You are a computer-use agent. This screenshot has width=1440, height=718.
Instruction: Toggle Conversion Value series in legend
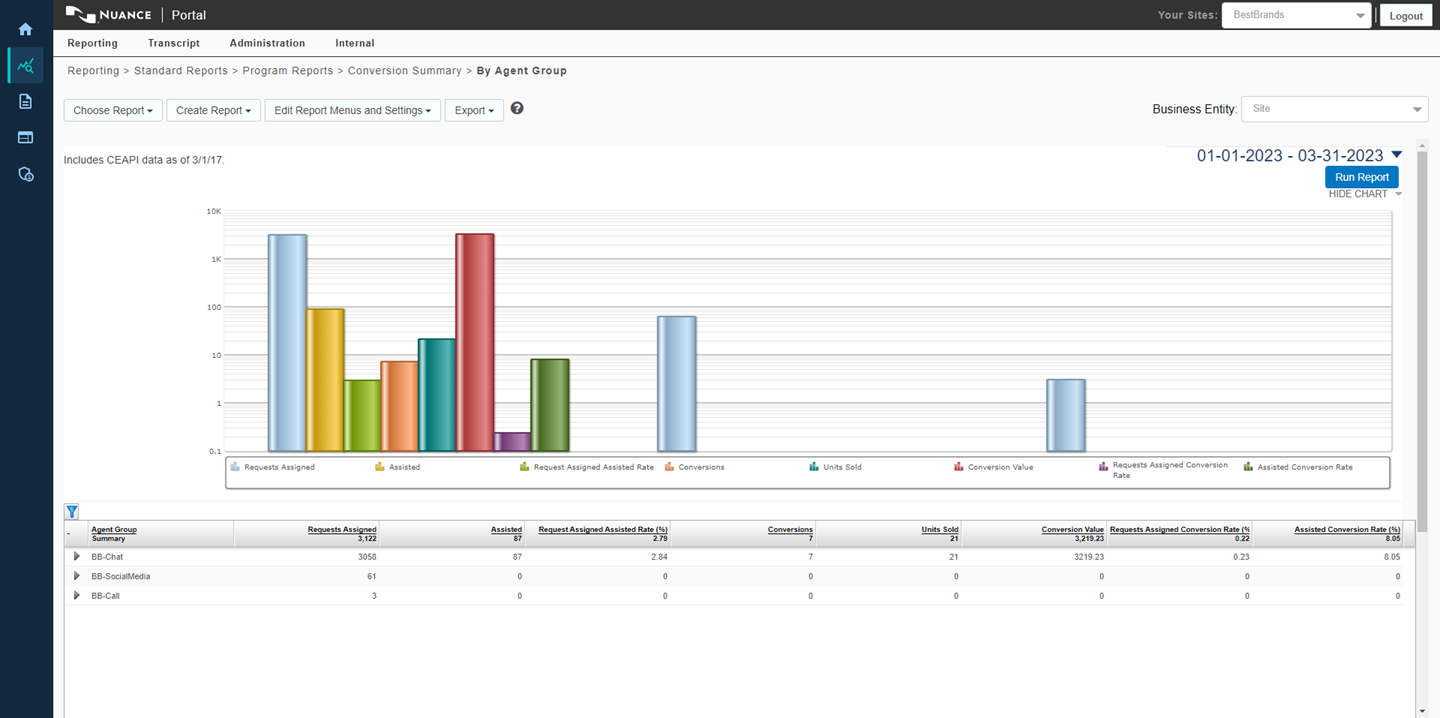point(1000,467)
